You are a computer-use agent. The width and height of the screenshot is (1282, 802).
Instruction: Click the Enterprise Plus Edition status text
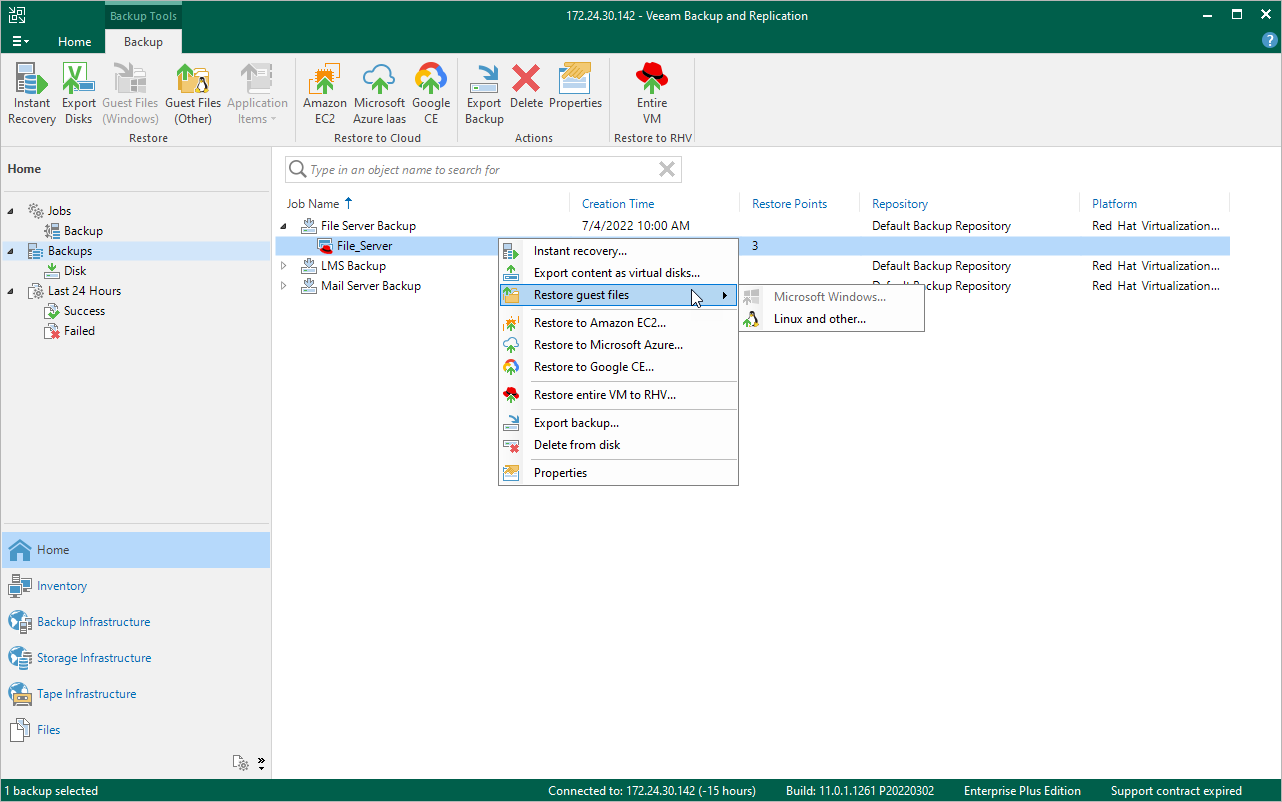click(x=1022, y=791)
